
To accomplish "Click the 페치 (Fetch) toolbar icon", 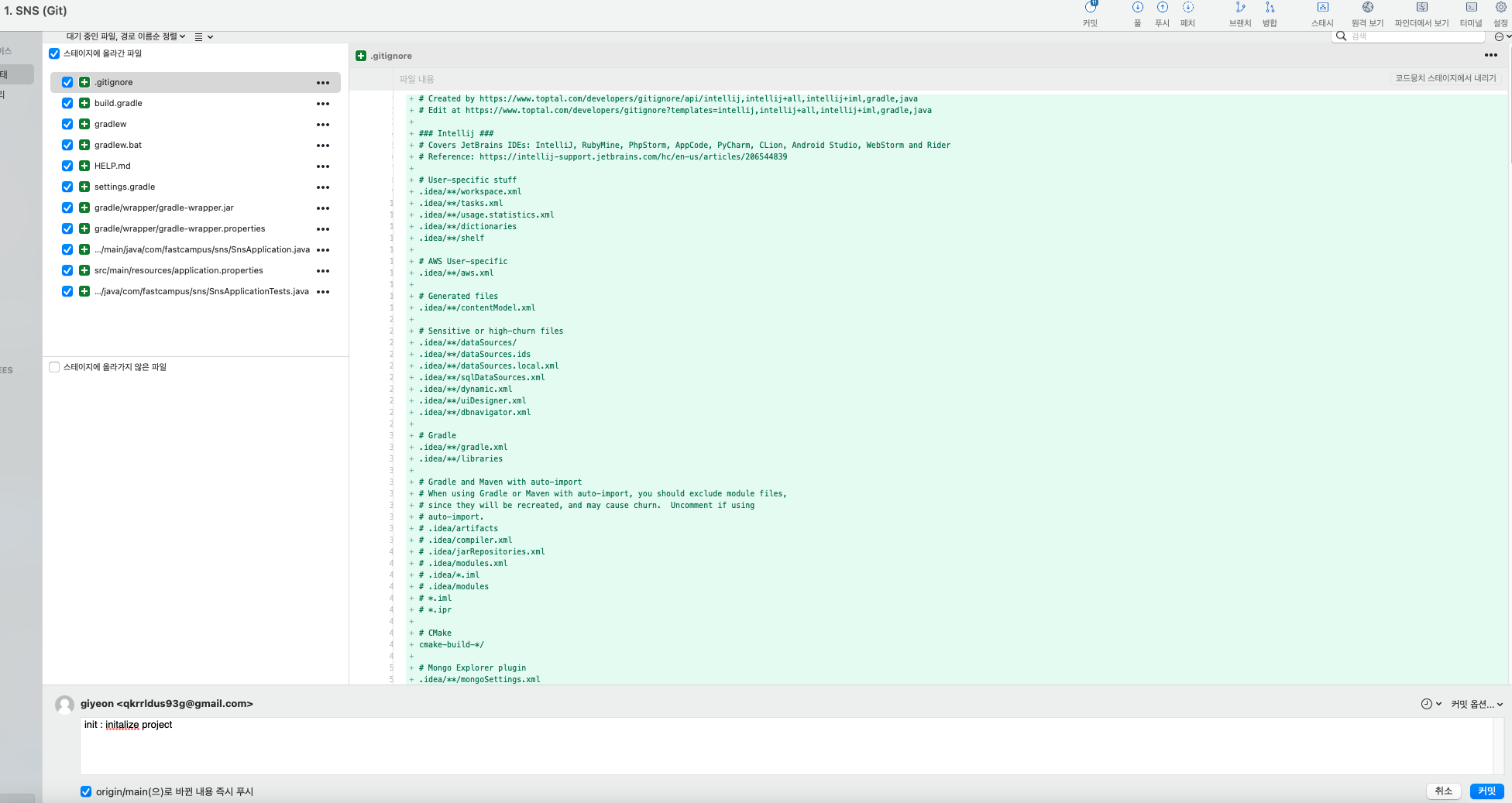I will coord(1188,7).
